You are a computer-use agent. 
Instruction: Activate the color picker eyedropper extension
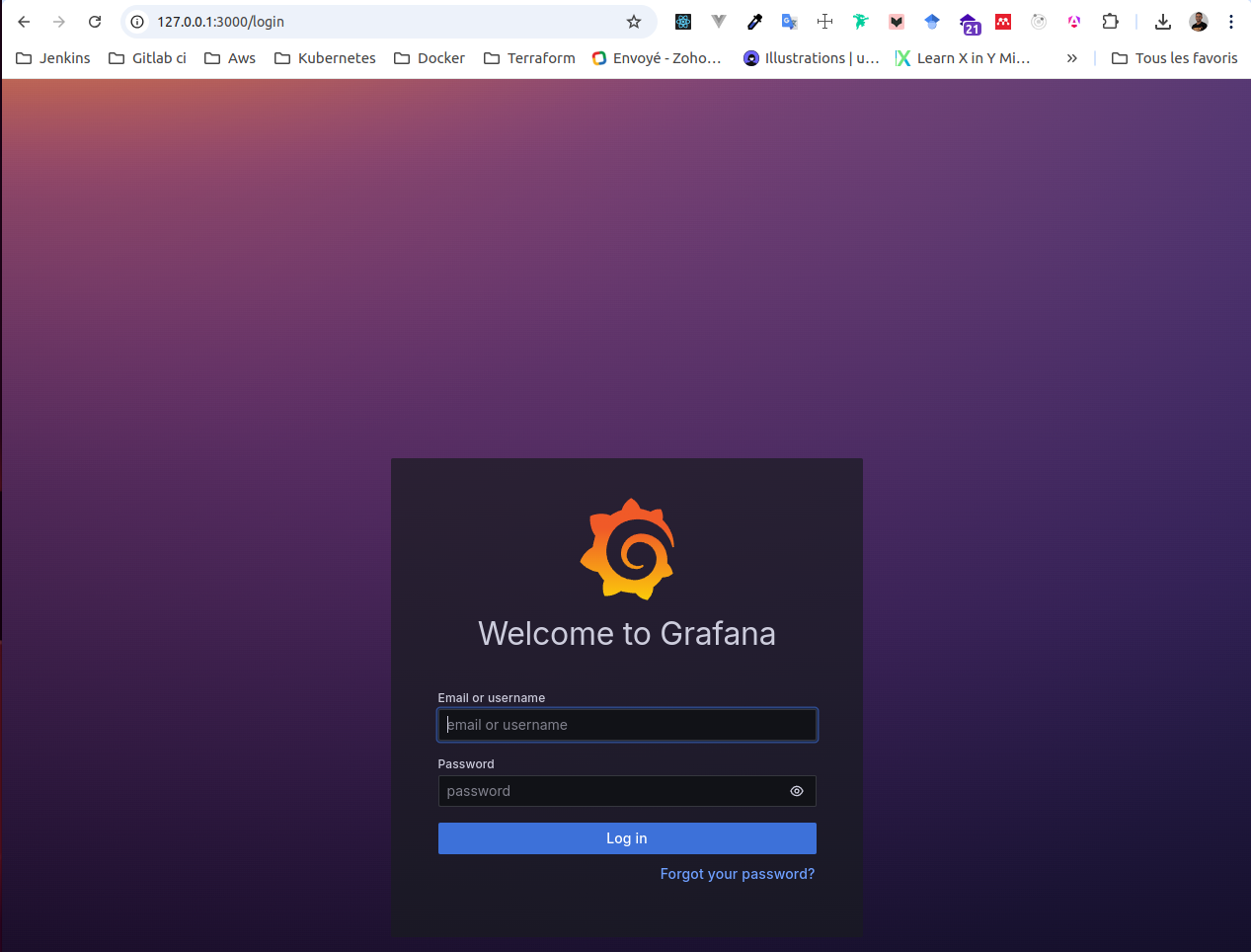(x=754, y=22)
